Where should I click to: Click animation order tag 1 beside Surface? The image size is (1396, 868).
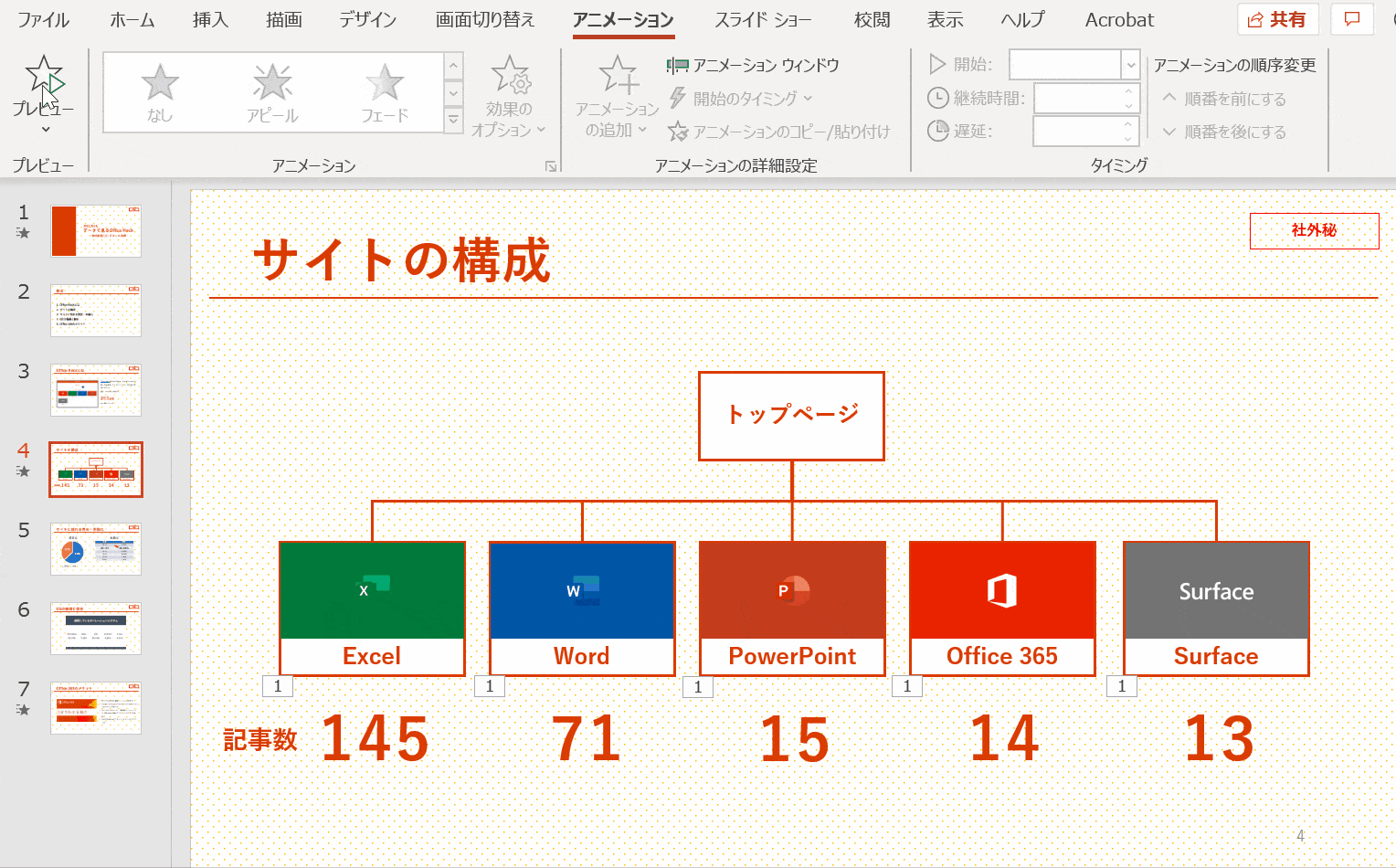(x=1122, y=686)
